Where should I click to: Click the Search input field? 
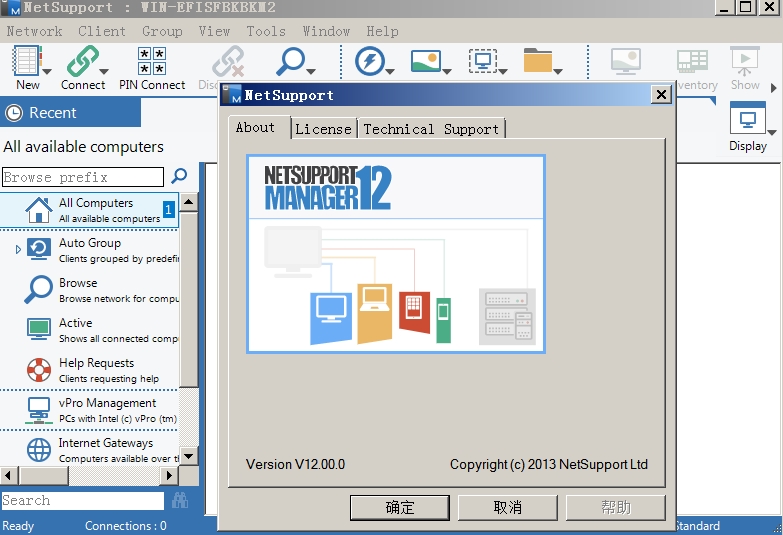coord(82,501)
